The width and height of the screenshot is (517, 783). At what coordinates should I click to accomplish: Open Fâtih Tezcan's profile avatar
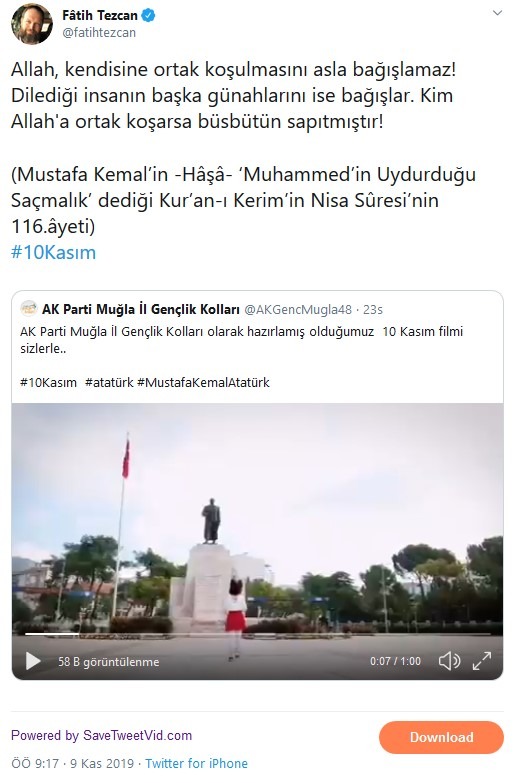pyautogui.click(x=32, y=24)
